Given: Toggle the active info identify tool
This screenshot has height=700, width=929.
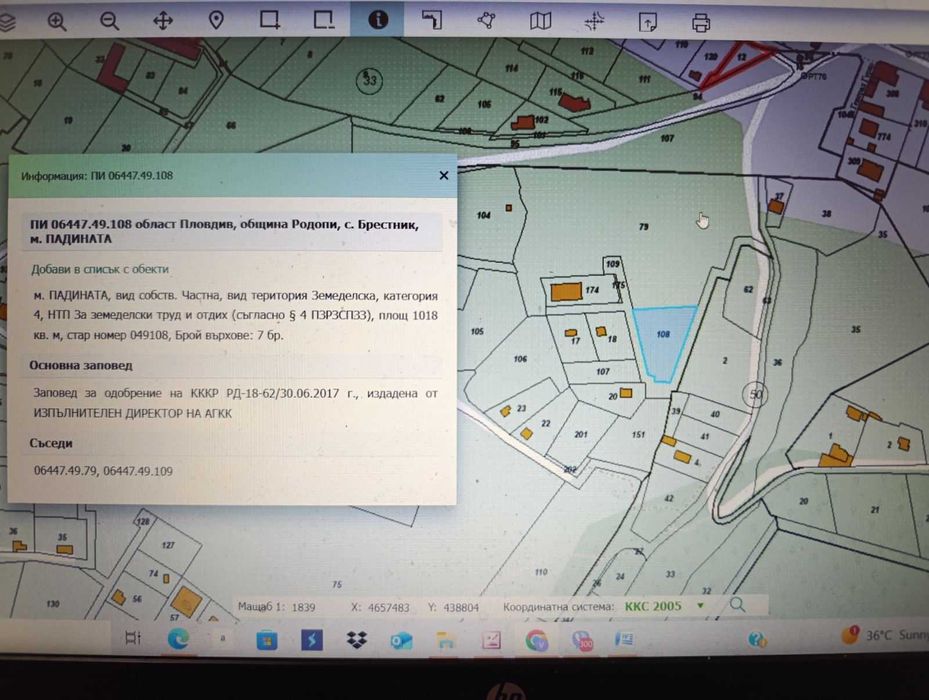Looking at the screenshot, I should [x=377, y=20].
